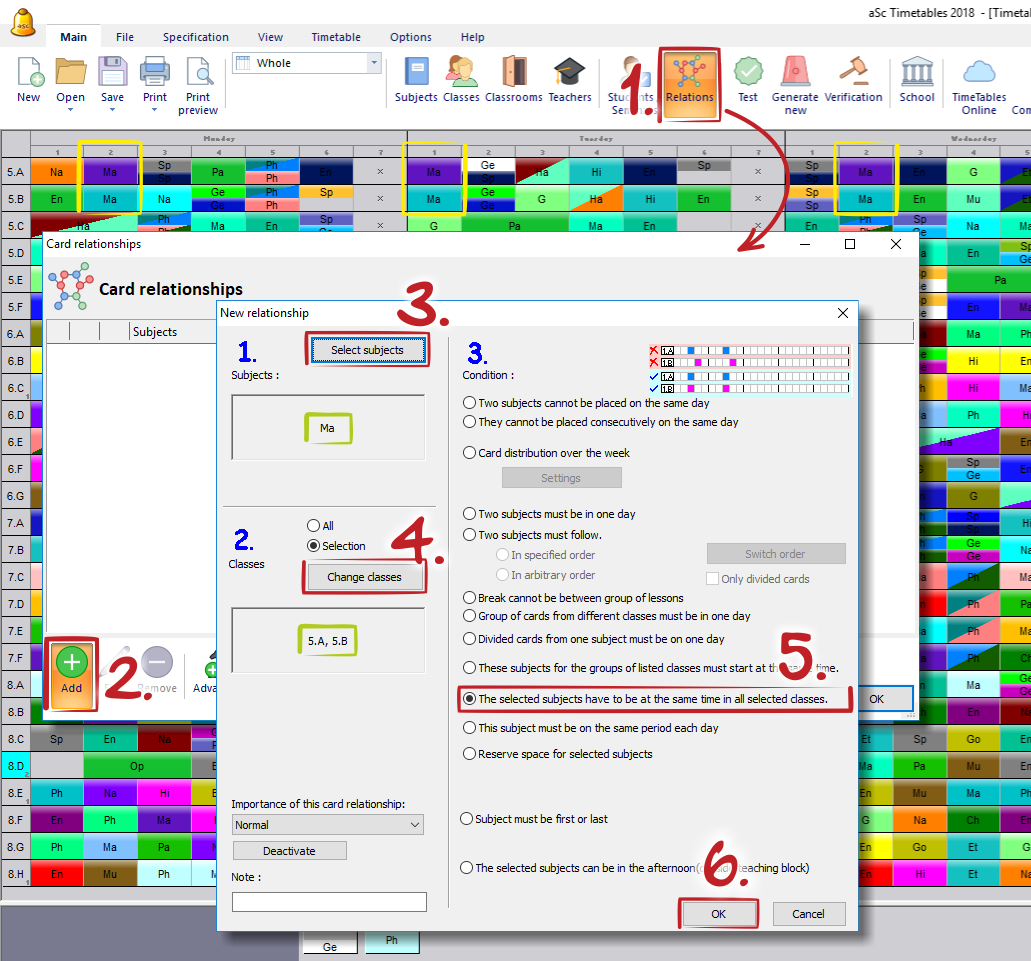This screenshot has width=1031, height=961.
Task: Open the Specification menu tab
Action: [x=196, y=37]
